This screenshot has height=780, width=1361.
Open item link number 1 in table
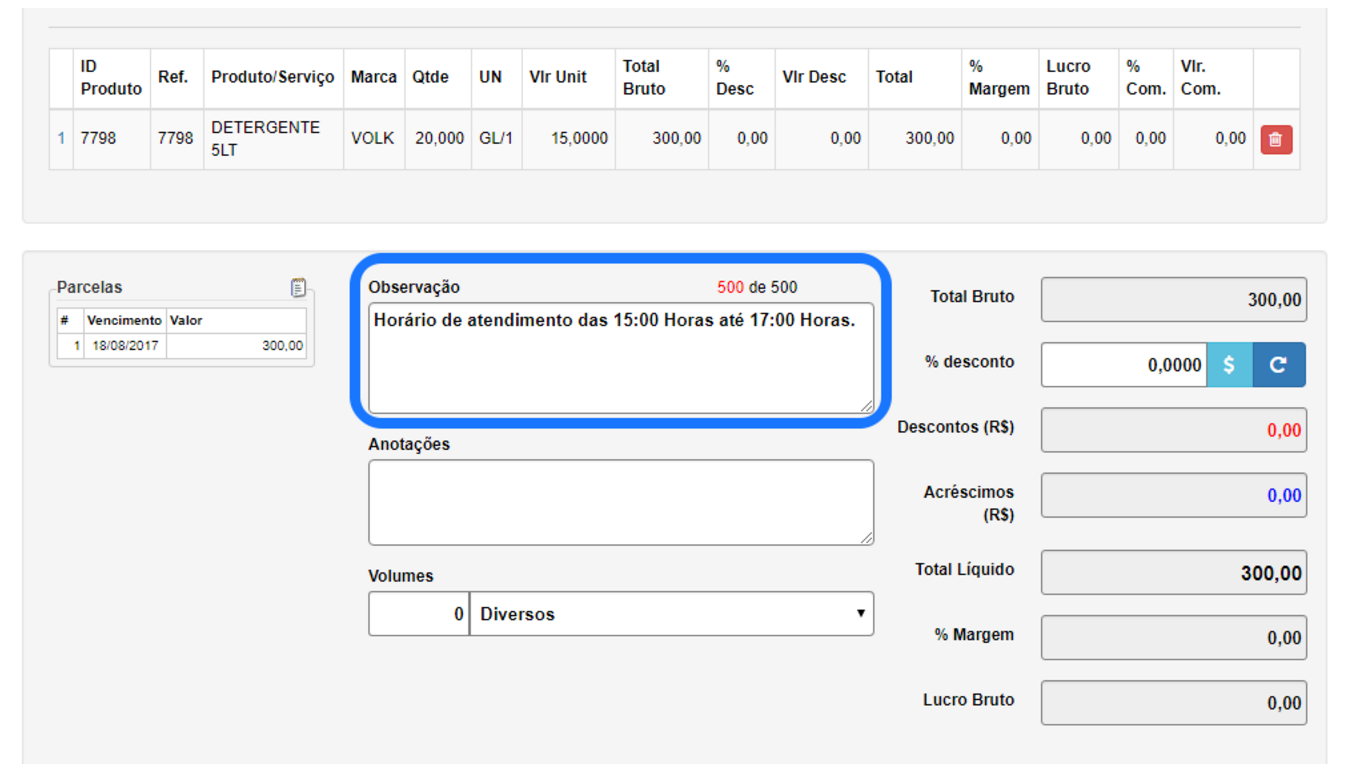pos(61,139)
